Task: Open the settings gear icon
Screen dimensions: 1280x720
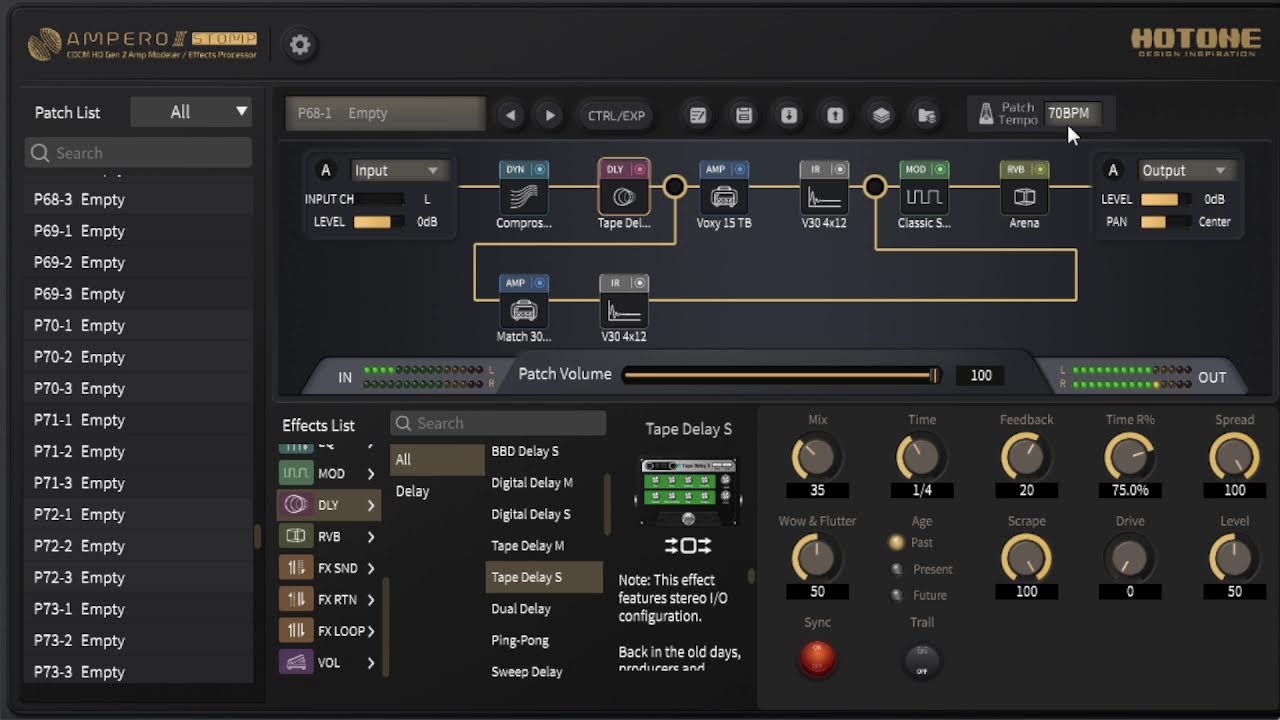Action: tap(300, 45)
